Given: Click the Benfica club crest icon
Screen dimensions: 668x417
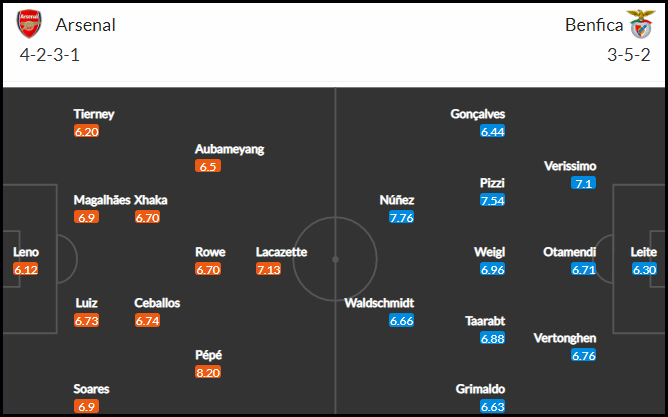Looking at the screenshot, I should [x=641, y=24].
